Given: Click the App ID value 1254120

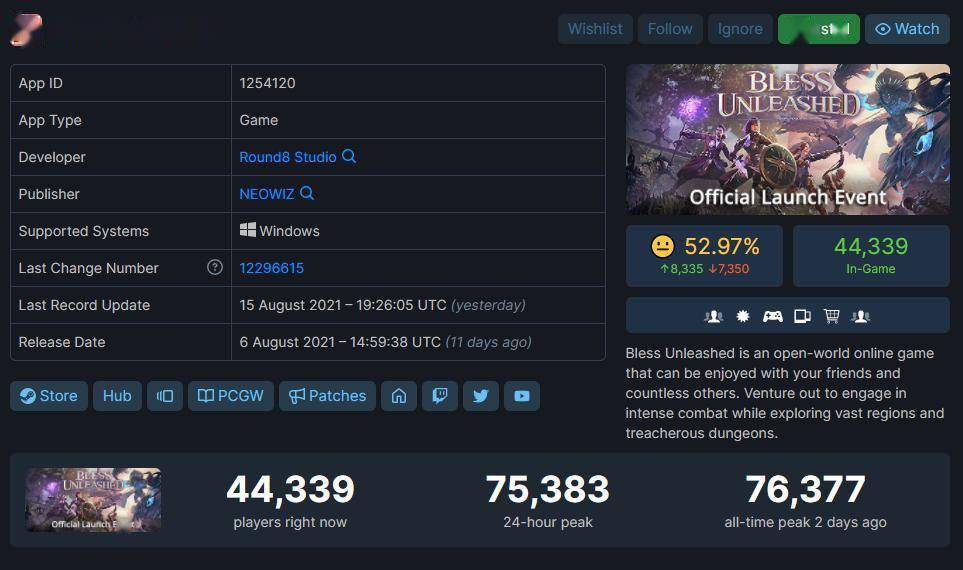Looking at the screenshot, I should coord(267,83).
